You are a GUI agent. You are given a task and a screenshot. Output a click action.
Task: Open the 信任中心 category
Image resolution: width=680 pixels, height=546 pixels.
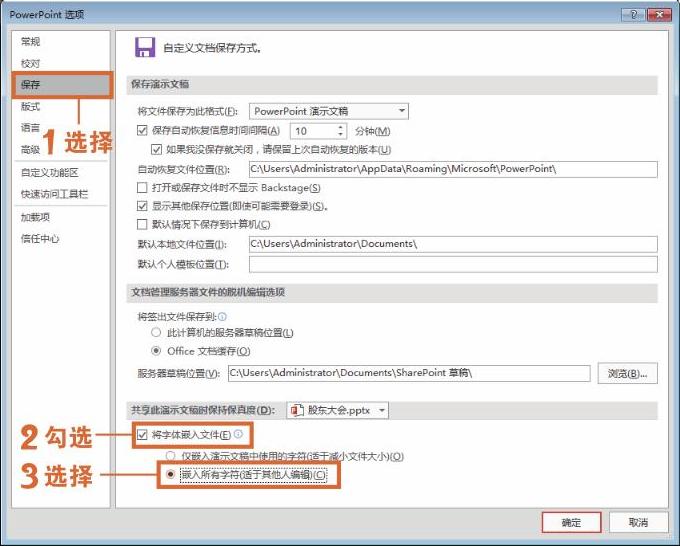click(40, 239)
